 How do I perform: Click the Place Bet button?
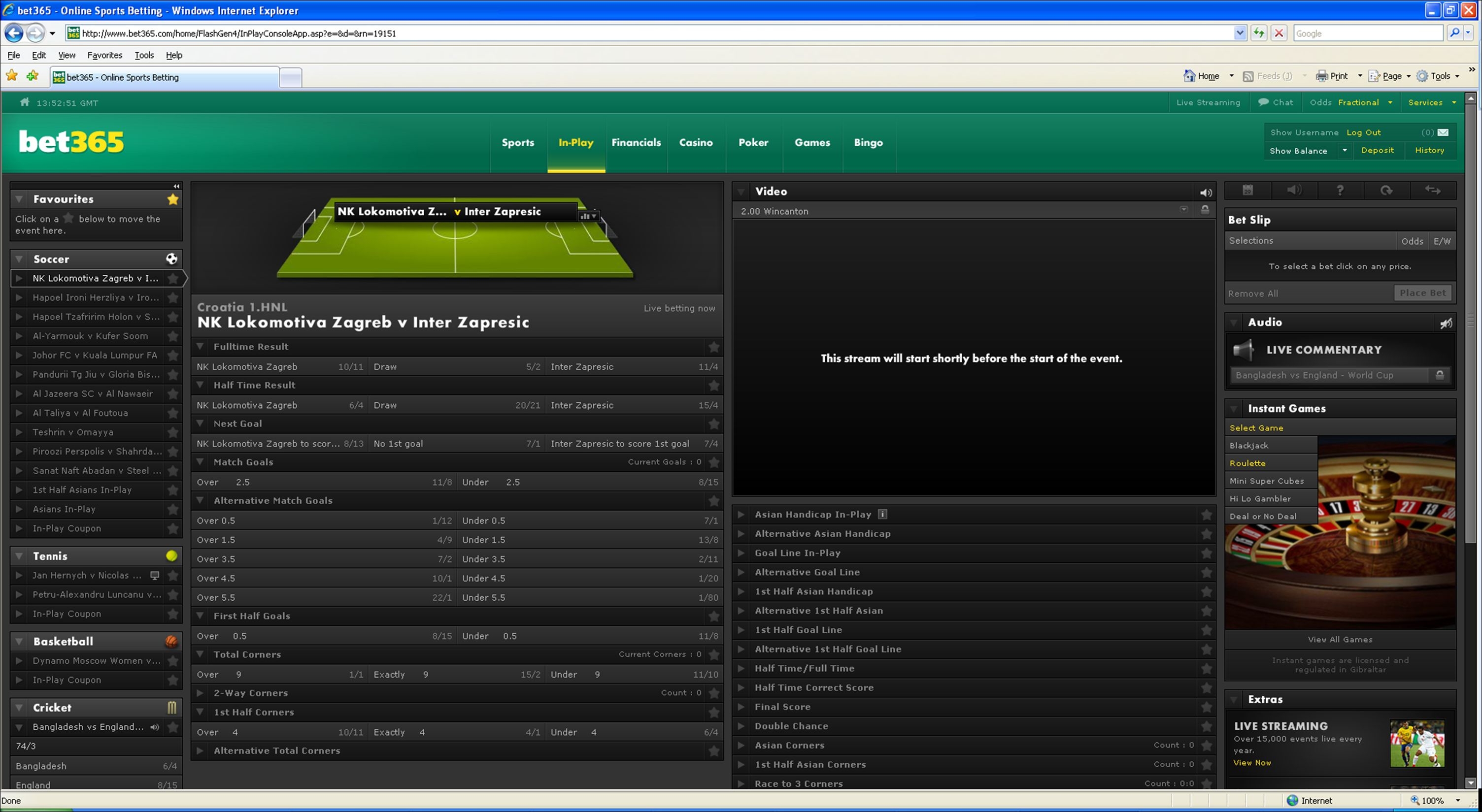(x=1423, y=292)
